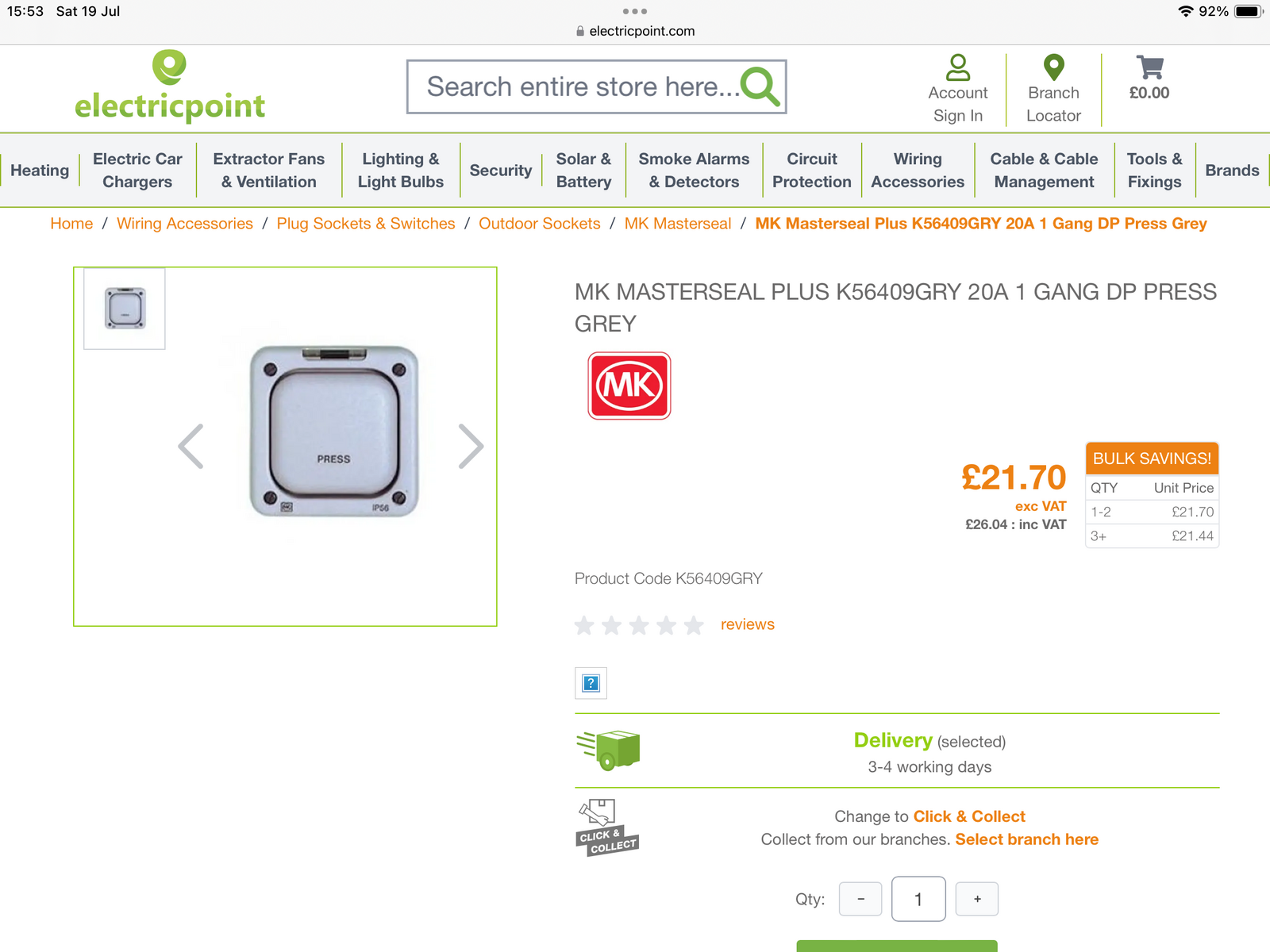Open the Circuit Protection menu
This screenshot has height=952, width=1270.
click(x=811, y=171)
